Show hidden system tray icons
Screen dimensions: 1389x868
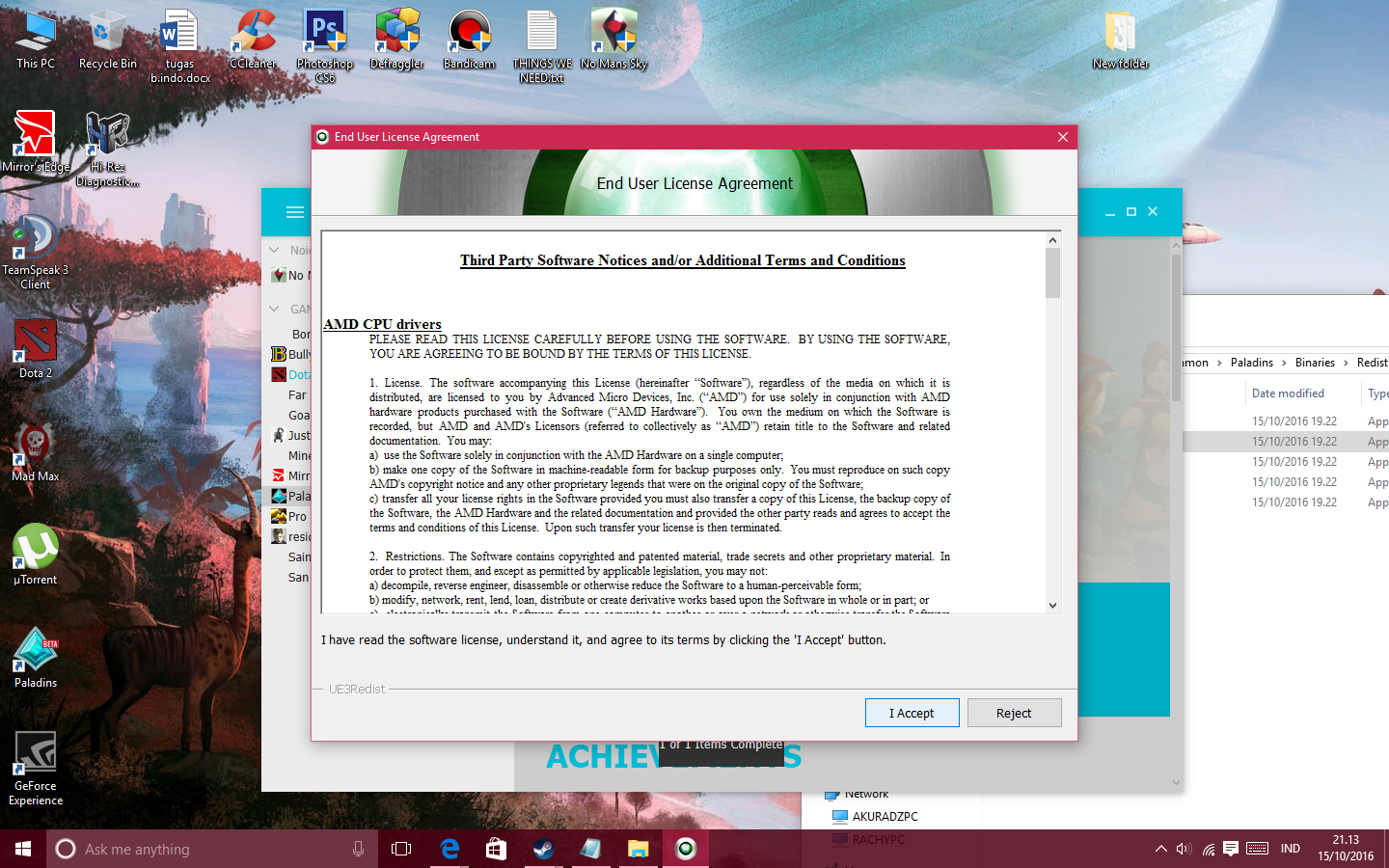click(1160, 849)
